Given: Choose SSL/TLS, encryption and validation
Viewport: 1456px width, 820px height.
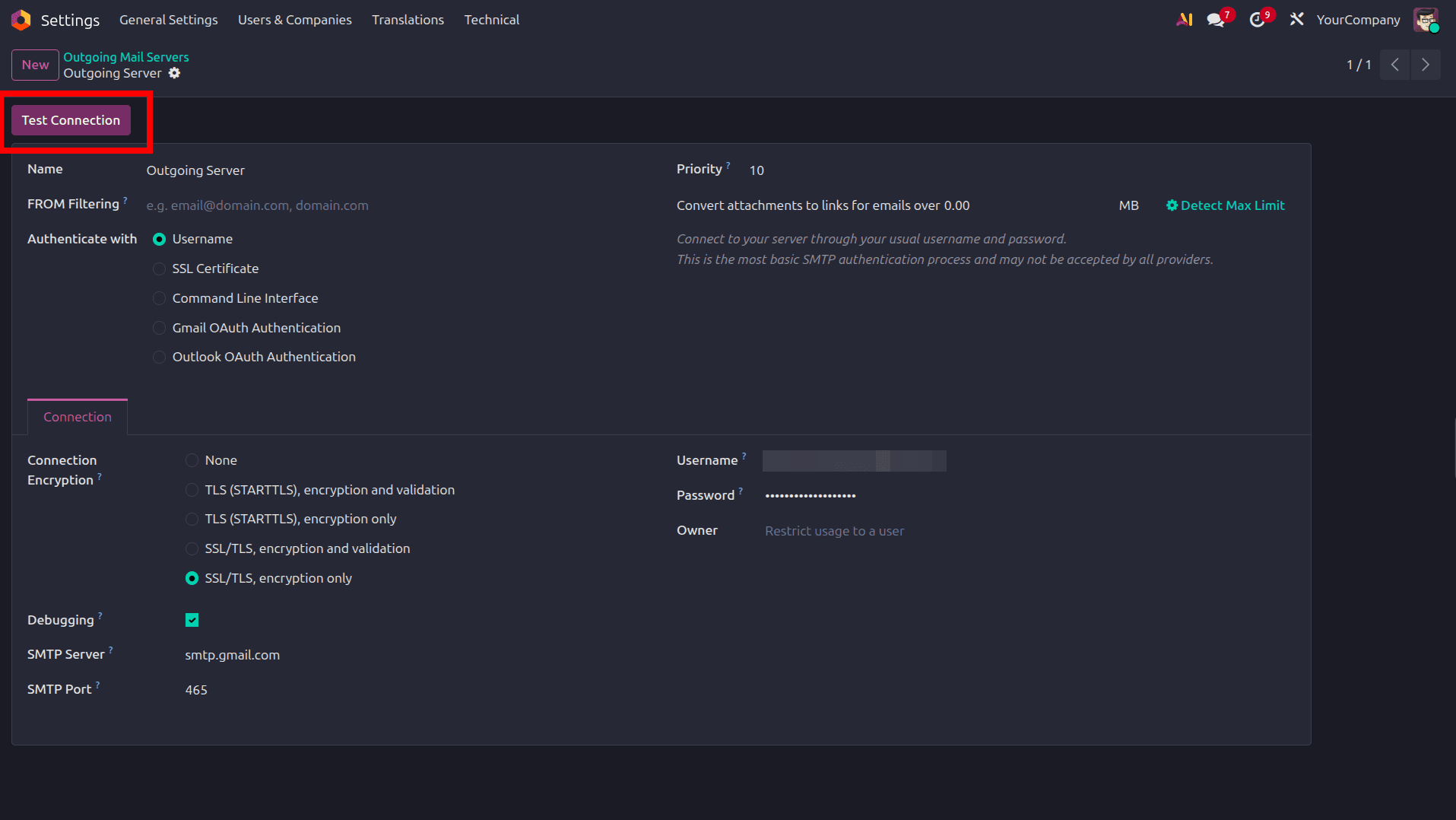Looking at the screenshot, I should pos(192,549).
